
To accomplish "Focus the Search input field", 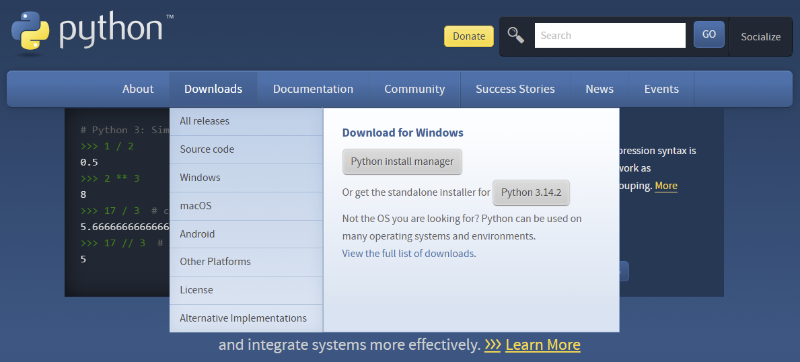I will point(610,36).
